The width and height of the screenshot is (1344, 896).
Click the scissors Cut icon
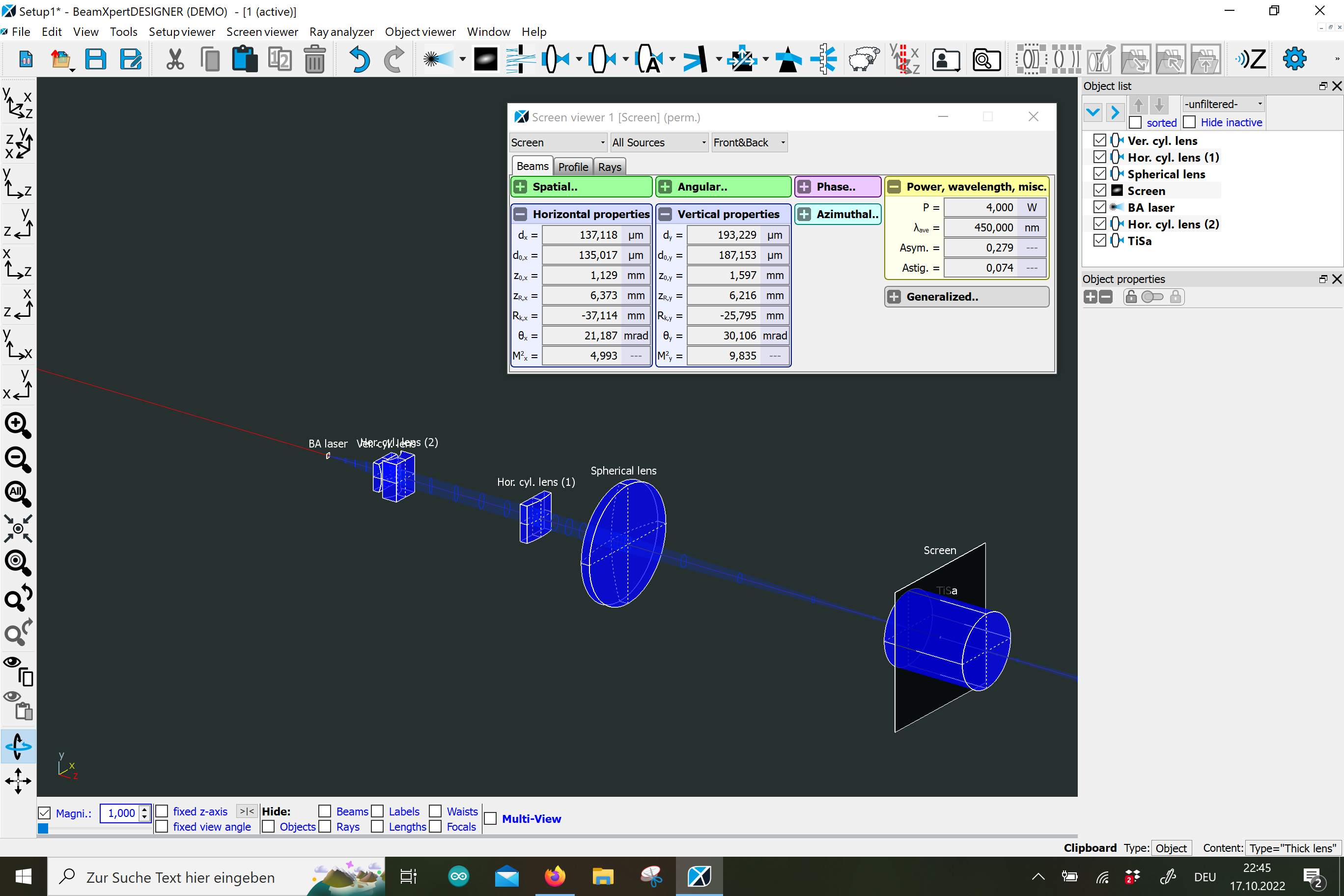[175, 59]
